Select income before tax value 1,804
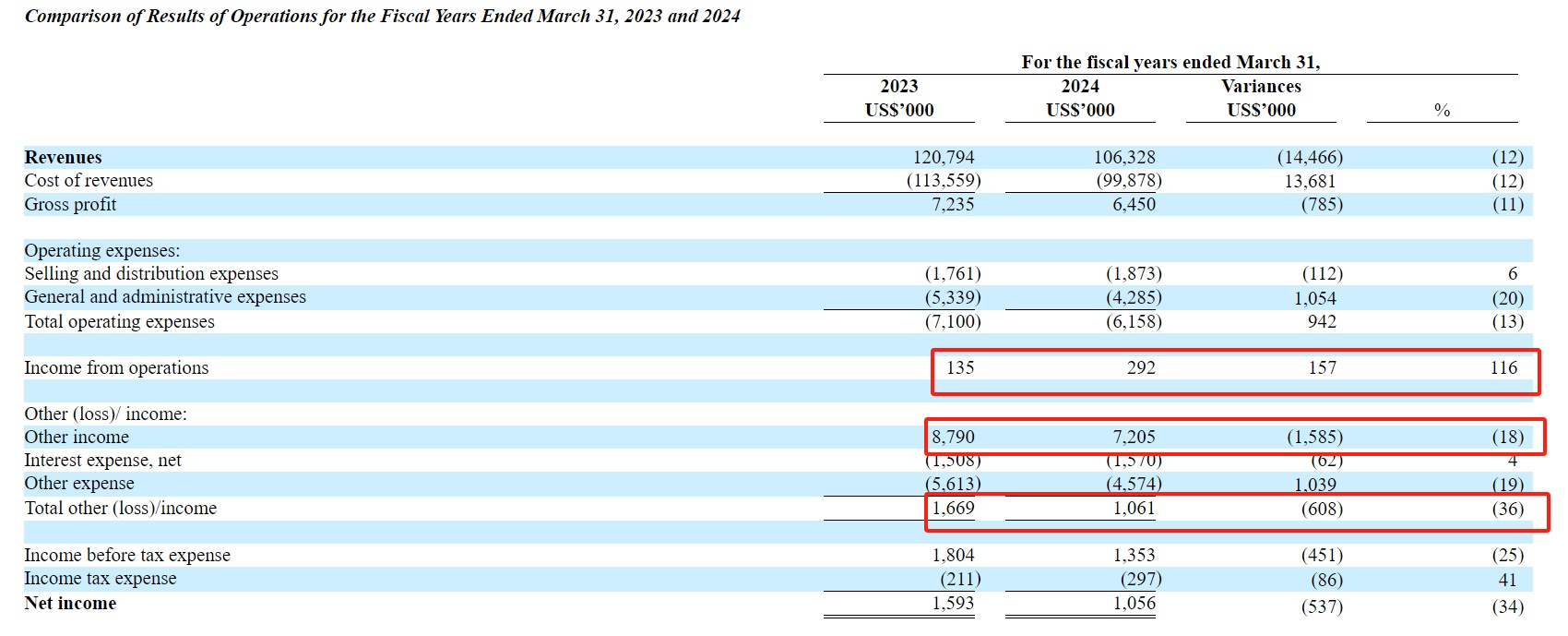The image size is (1568, 636). pos(953,555)
